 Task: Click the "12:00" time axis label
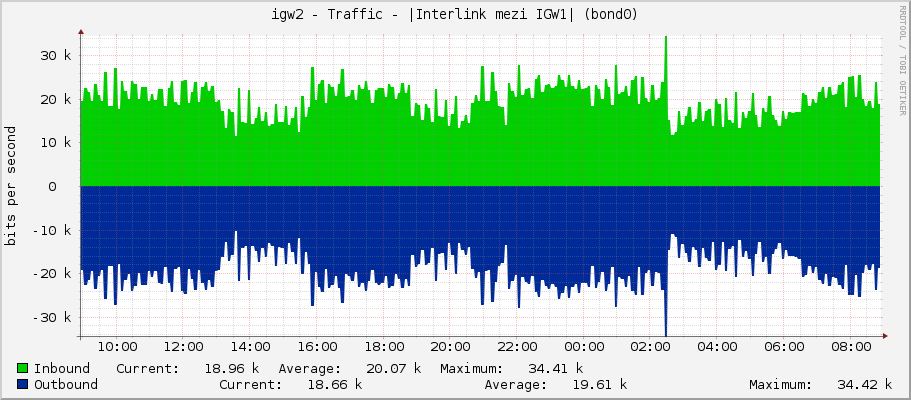point(184,347)
